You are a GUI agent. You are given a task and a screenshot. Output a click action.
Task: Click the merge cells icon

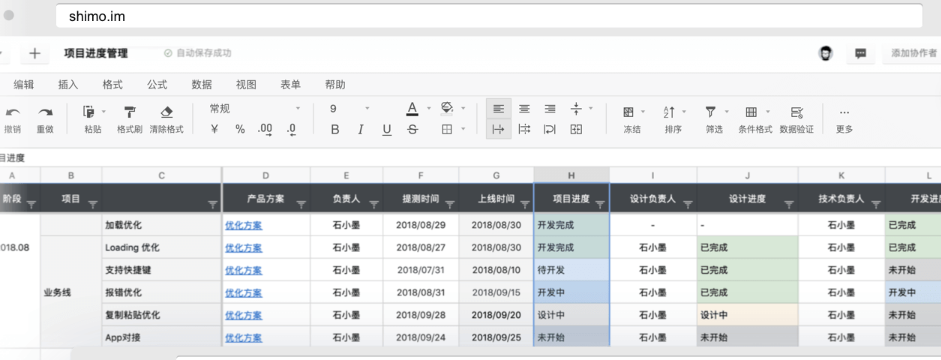[x=576, y=129]
